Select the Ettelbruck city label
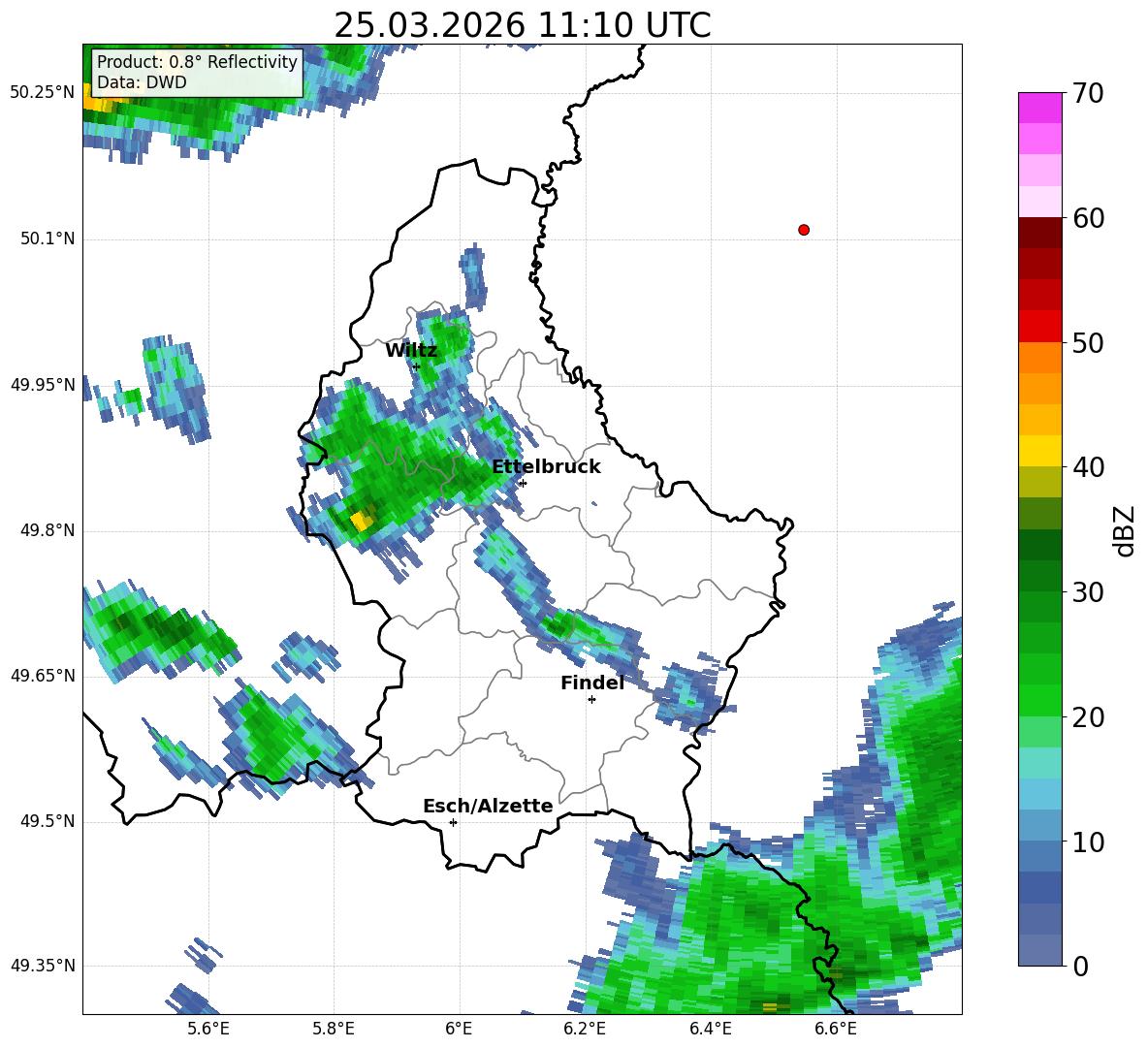This screenshot has width=1148, height=1048. coord(546,467)
